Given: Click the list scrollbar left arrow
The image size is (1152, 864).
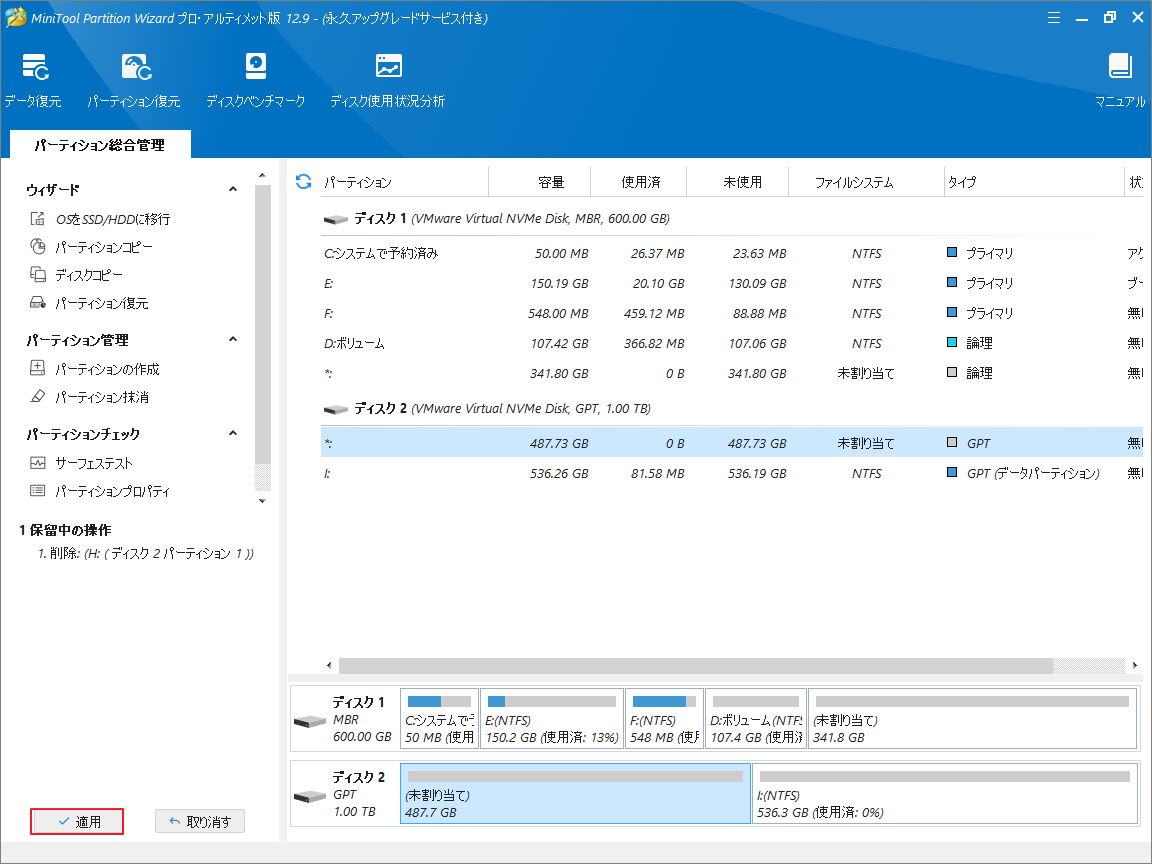Looking at the screenshot, I should pos(329,666).
